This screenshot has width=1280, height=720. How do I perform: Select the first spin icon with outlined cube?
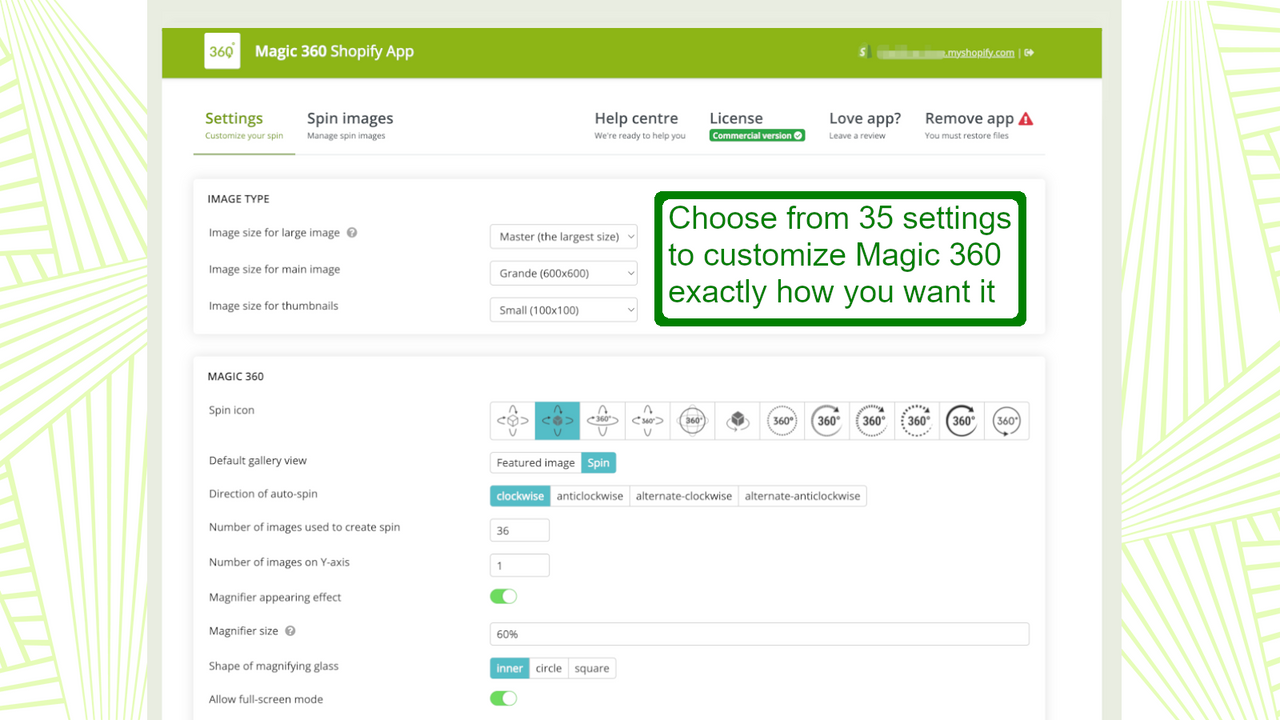[513, 421]
